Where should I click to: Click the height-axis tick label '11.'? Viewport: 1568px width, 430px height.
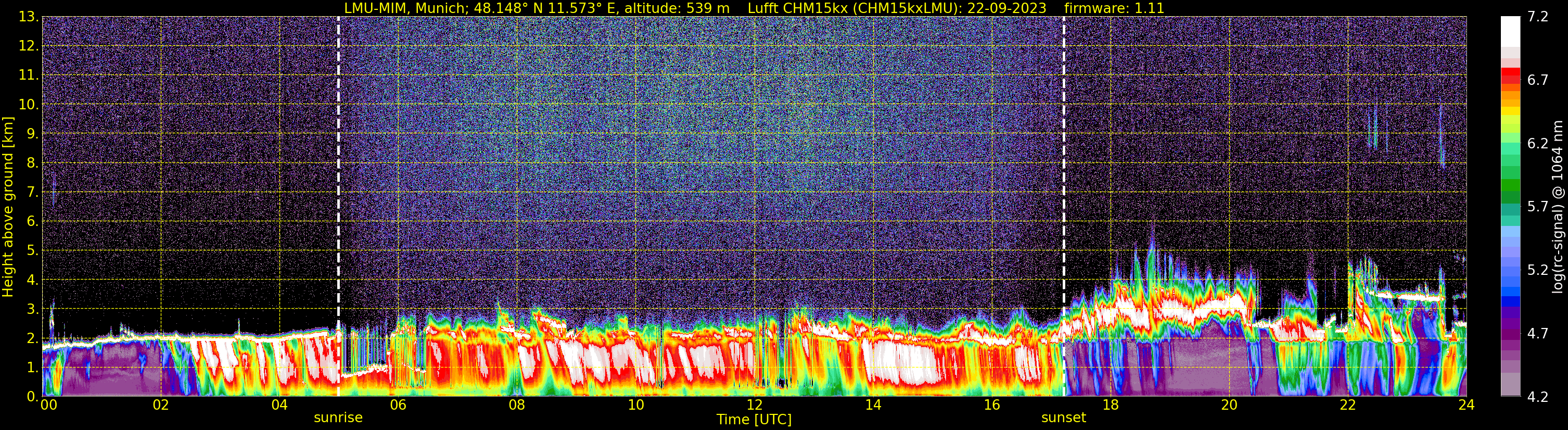(x=28, y=75)
